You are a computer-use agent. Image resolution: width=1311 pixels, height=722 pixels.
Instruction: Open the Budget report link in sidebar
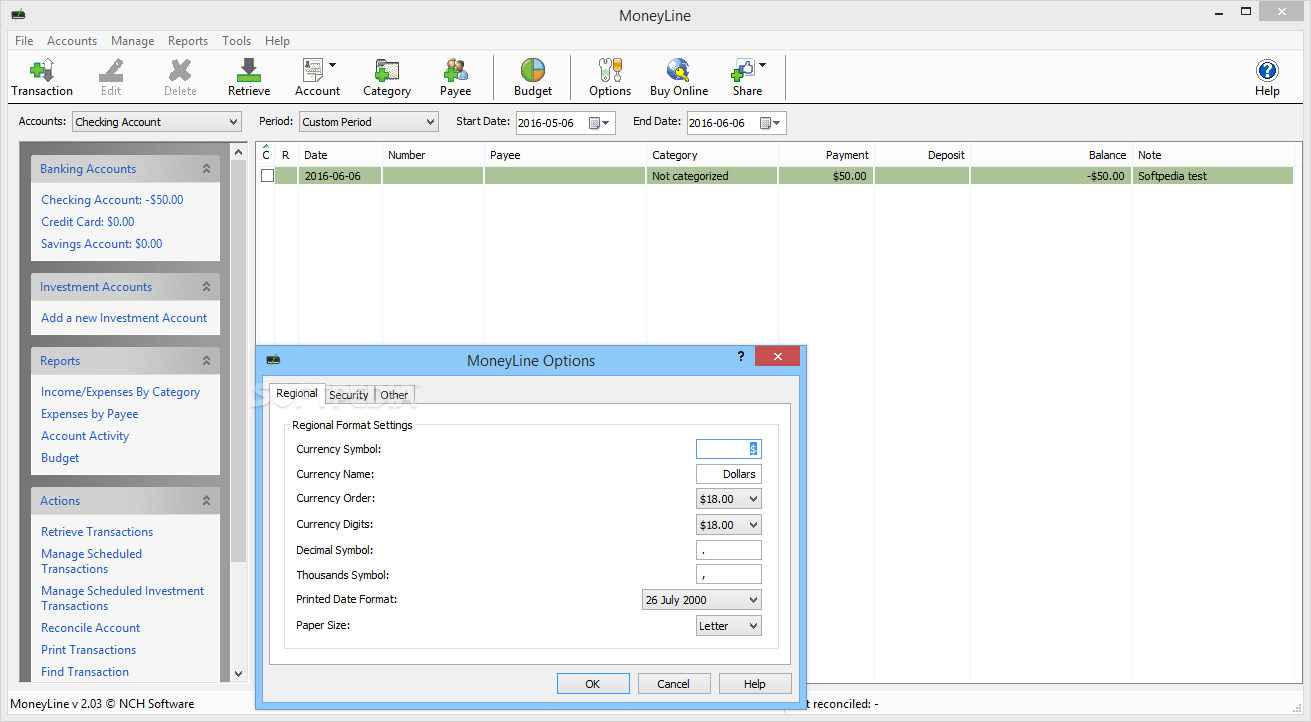pos(60,458)
